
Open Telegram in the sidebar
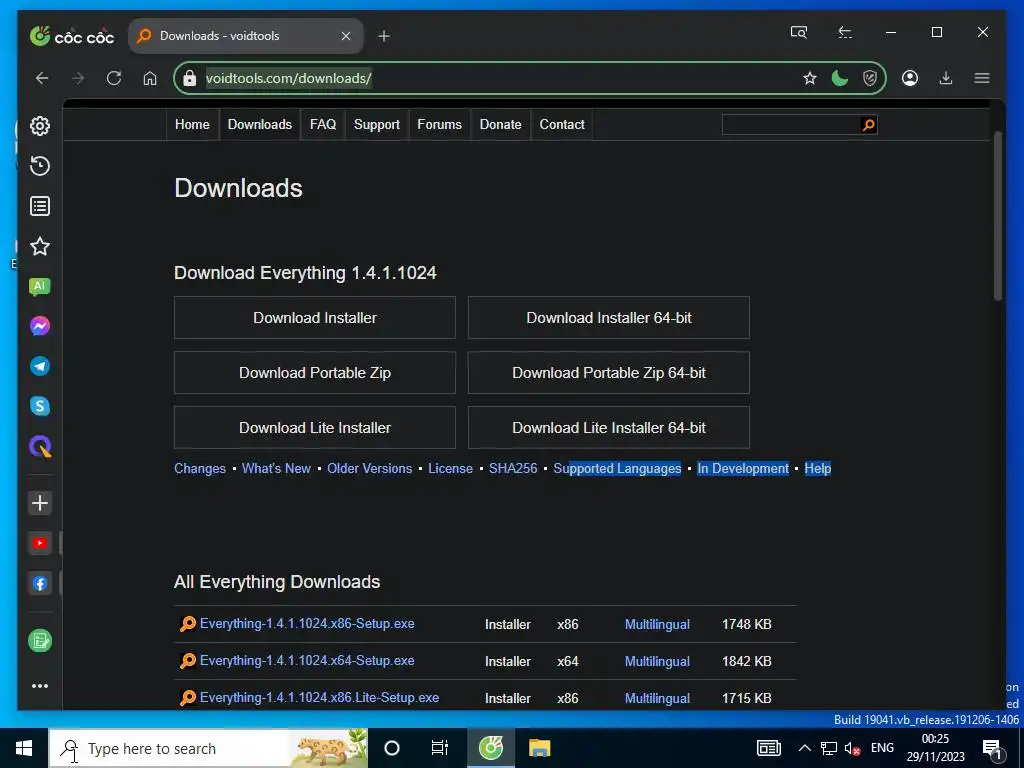pyautogui.click(x=40, y=366)
